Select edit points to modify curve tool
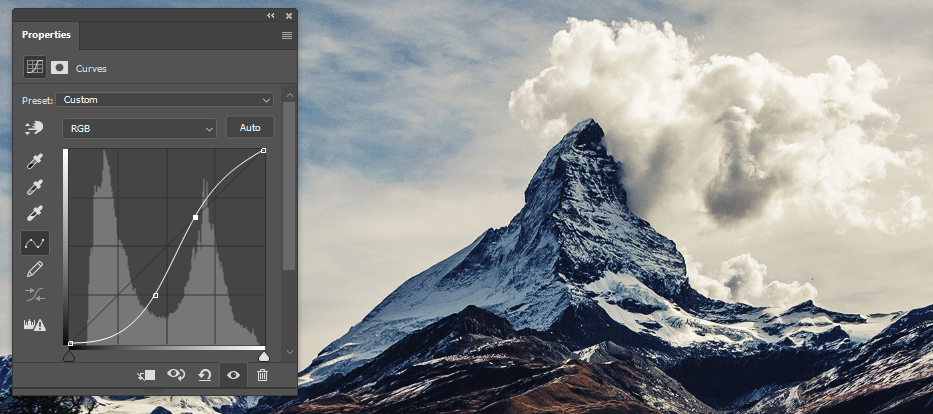Image resolution: width=933 pixels, height=414 pixels. (x=35, y=243)
